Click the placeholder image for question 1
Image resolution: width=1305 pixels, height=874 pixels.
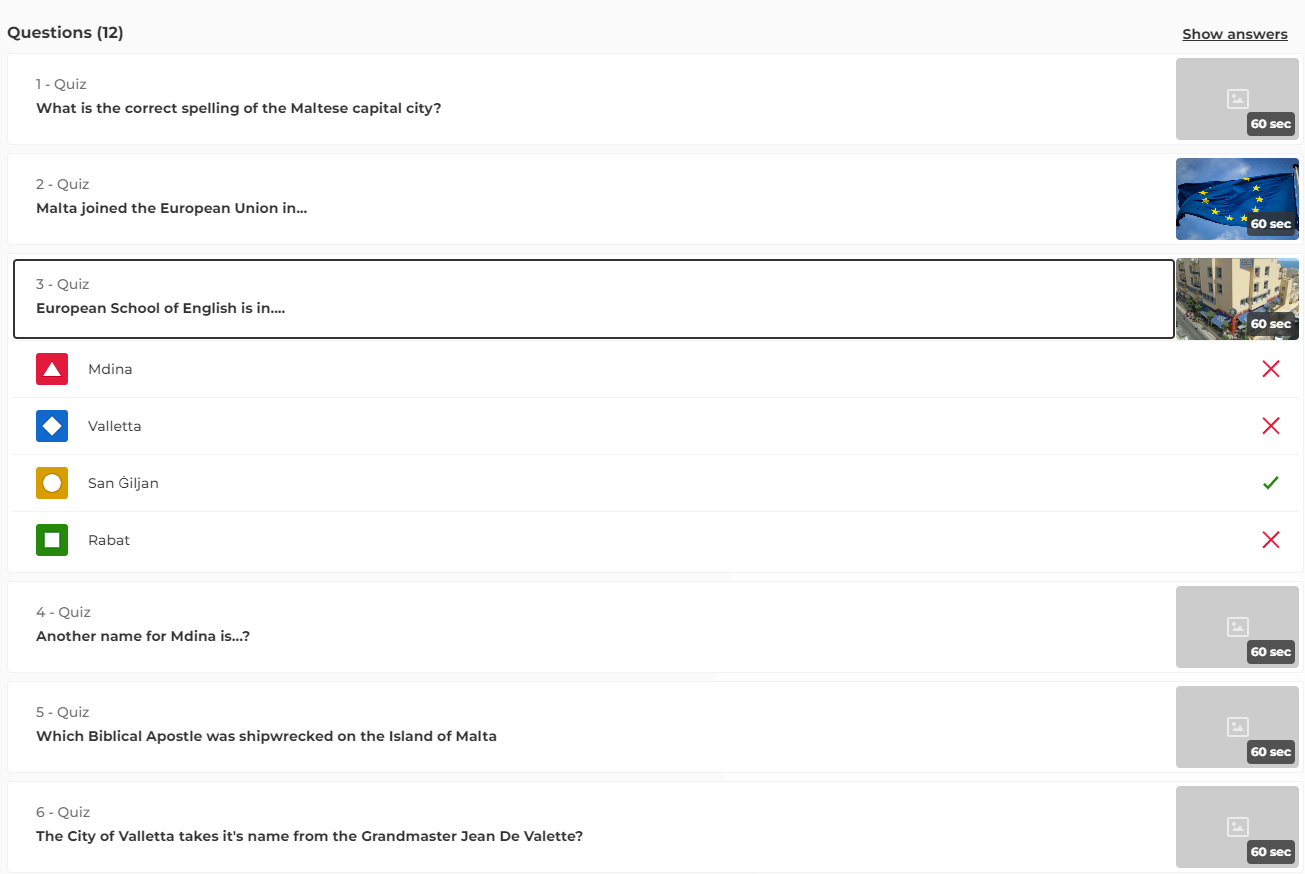[1236, 98]
